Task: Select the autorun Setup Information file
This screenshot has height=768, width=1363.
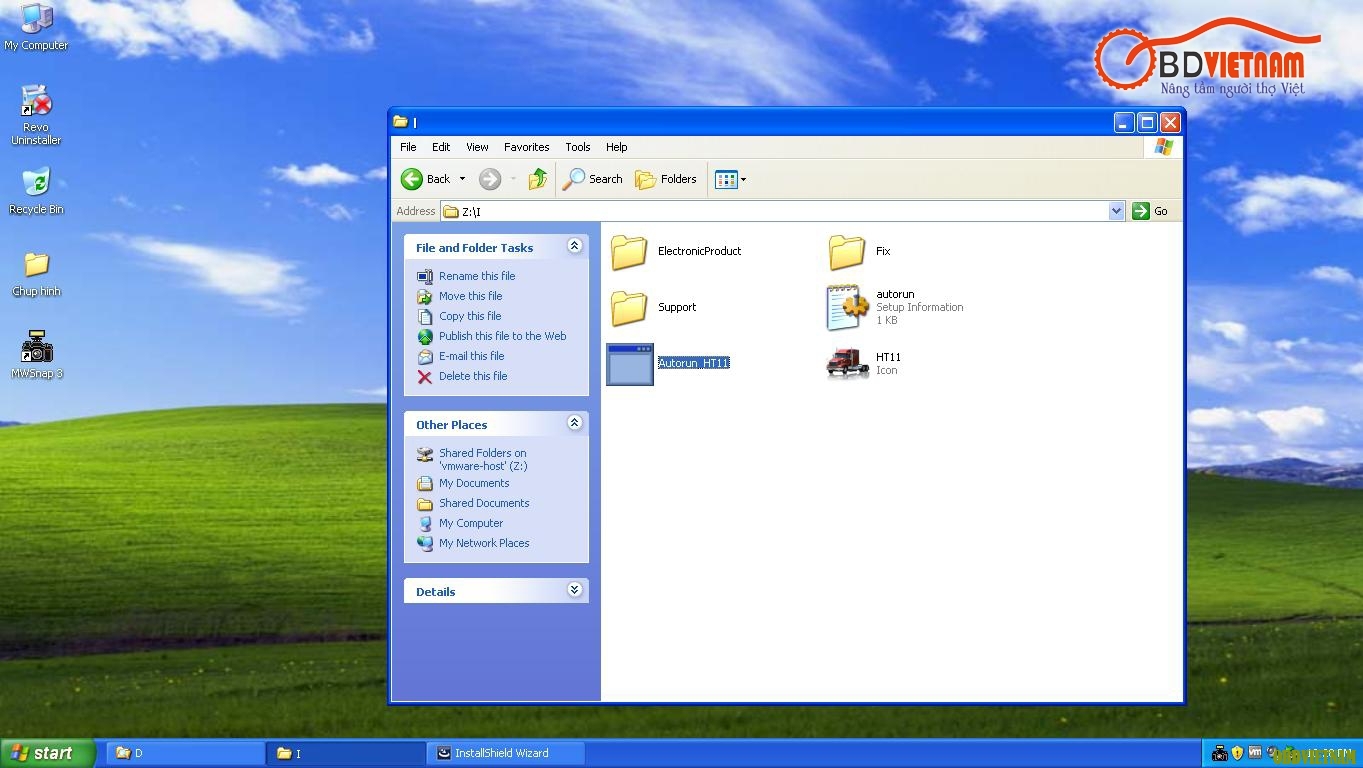Action: (847, 307)
